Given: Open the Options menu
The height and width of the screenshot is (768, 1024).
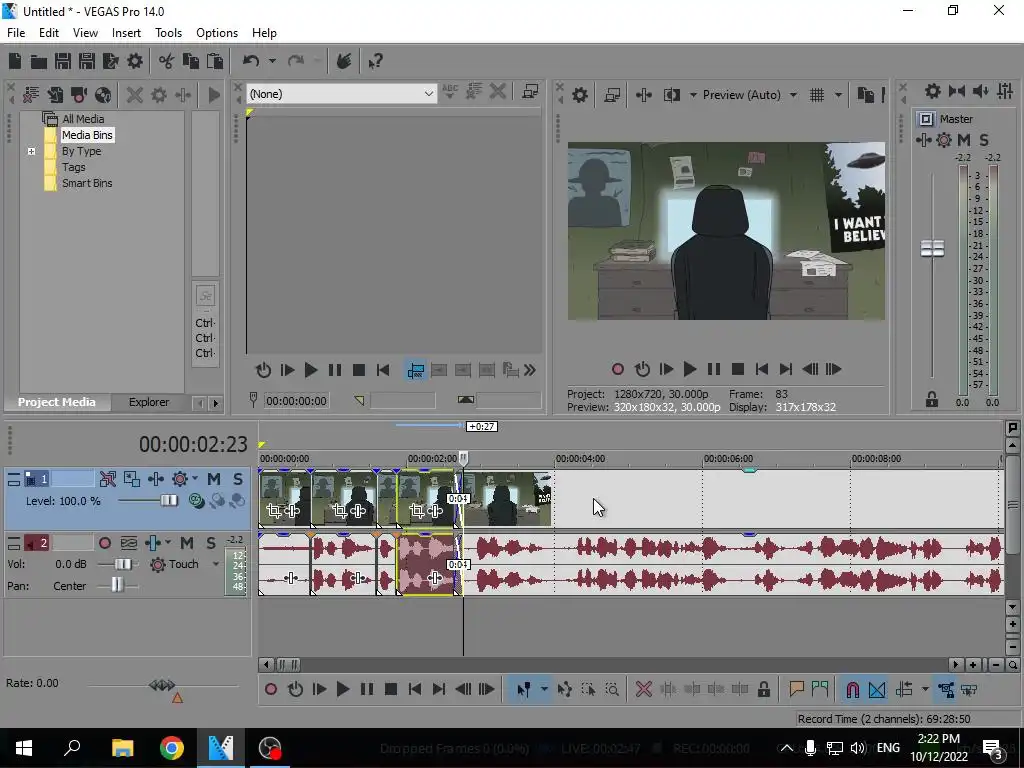Looking at the screenshot, I should coord(217,33).
